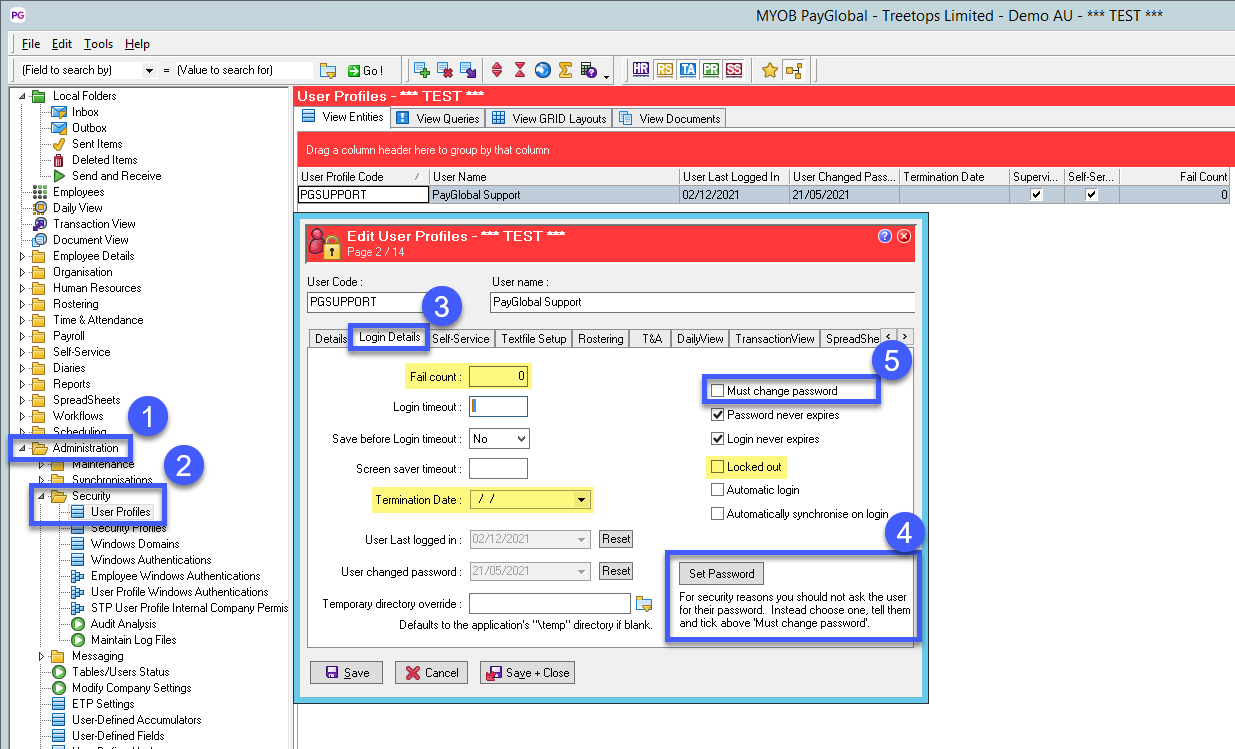Click the yellow star favourites icon

coord(770,70)
